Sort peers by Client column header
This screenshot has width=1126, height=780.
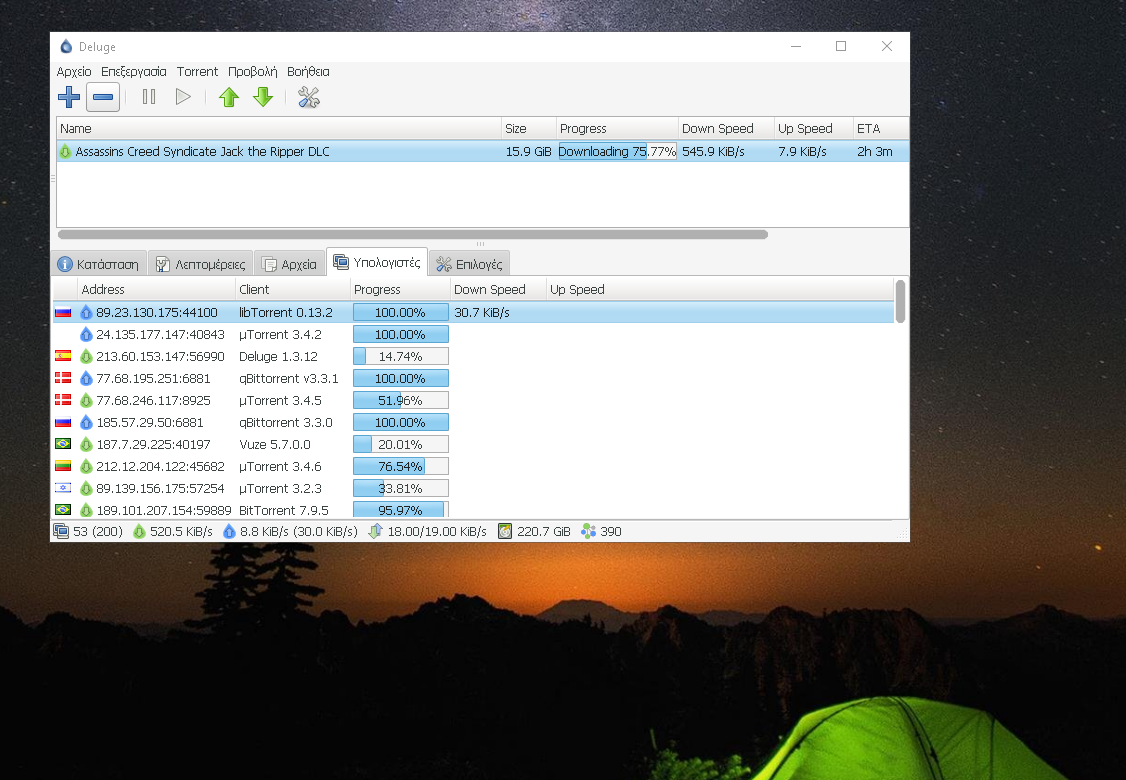(255, 289)
